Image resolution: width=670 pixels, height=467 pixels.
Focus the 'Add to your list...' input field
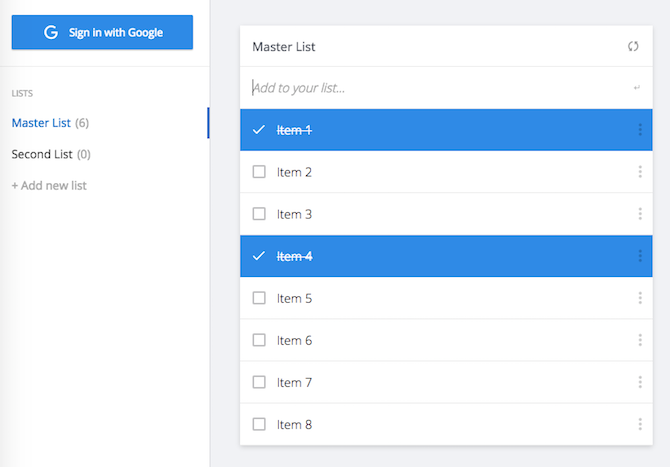pyautogui.click(x=430, y=88)
